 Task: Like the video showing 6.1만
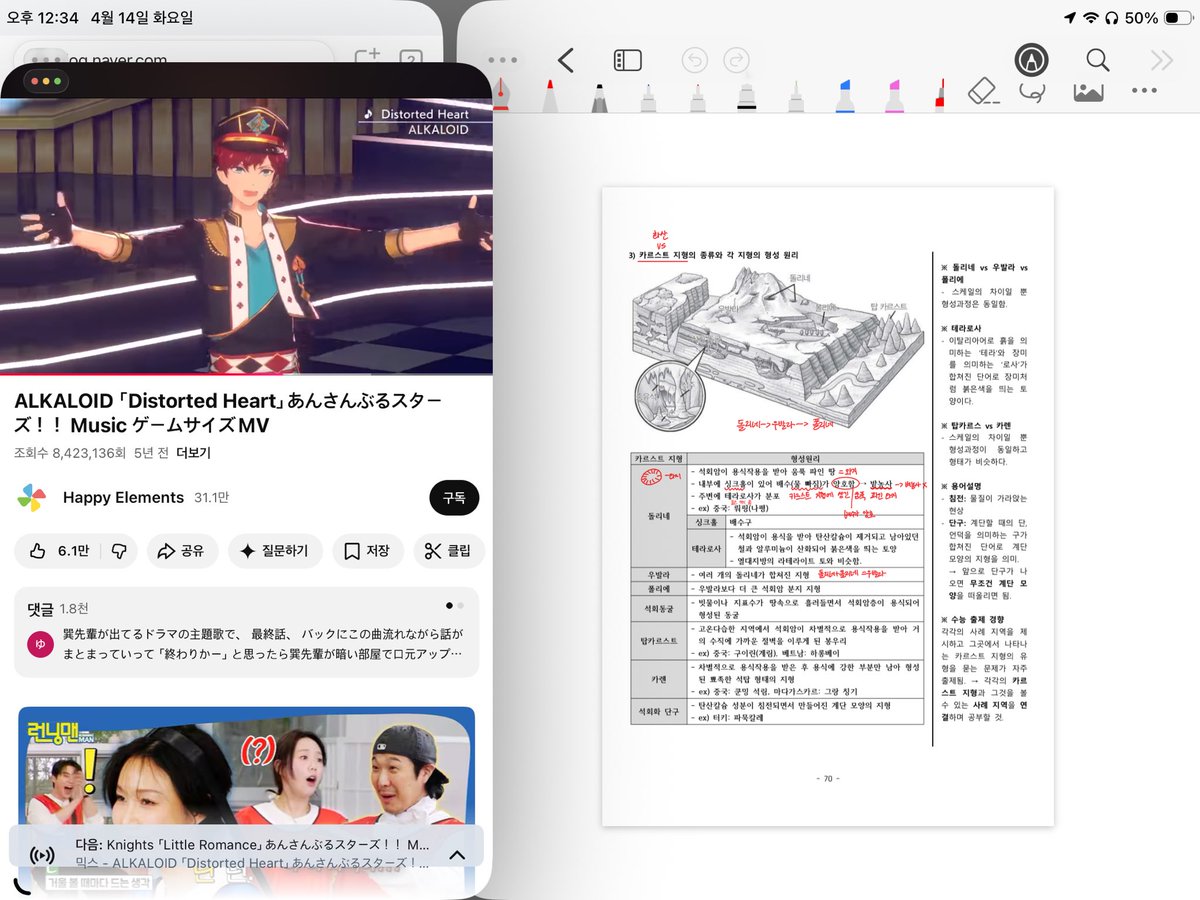(59, 551)
